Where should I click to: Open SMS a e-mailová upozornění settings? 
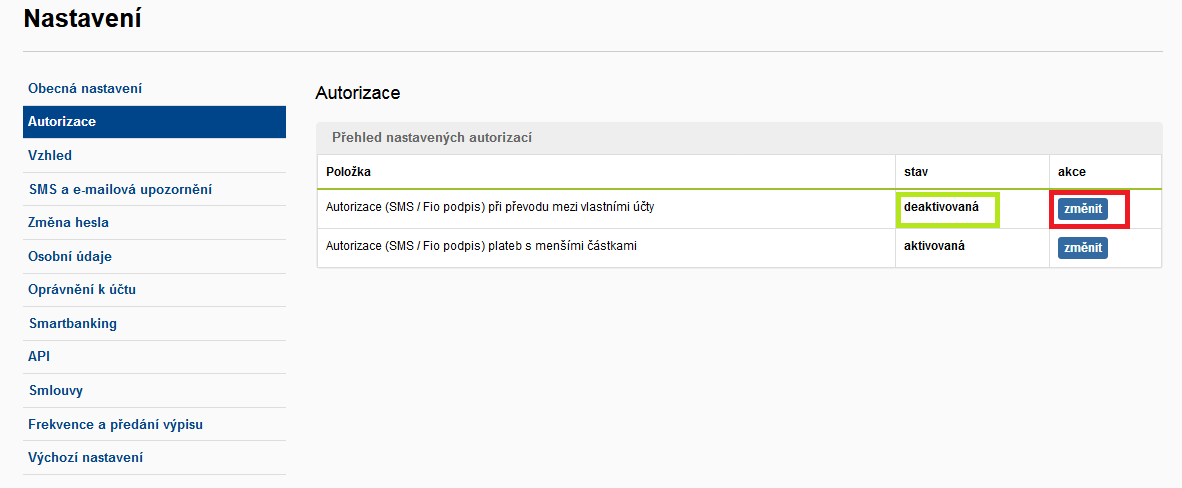(154, 189)
